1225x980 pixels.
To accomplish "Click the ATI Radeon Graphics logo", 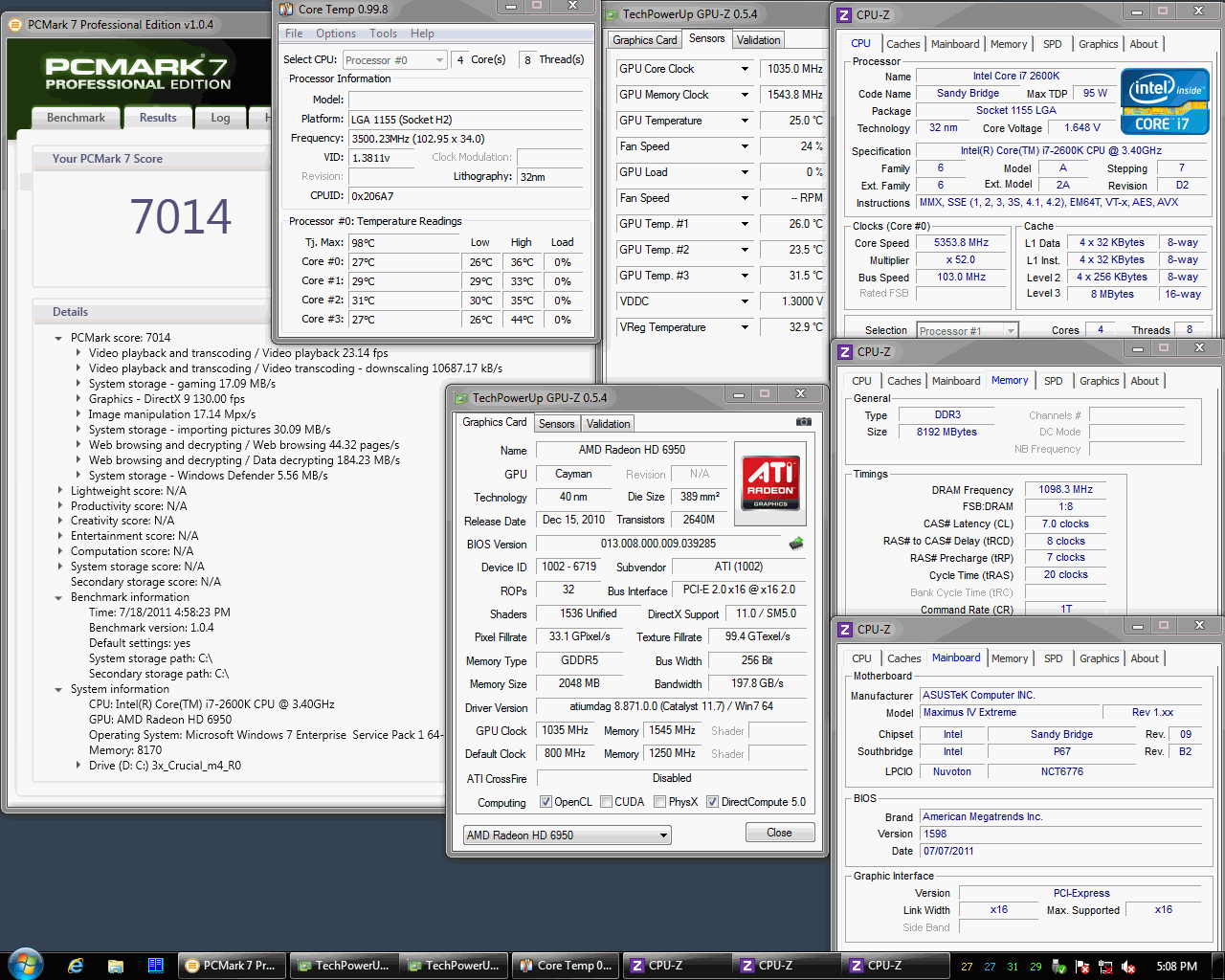I will (x=770, y=481).
